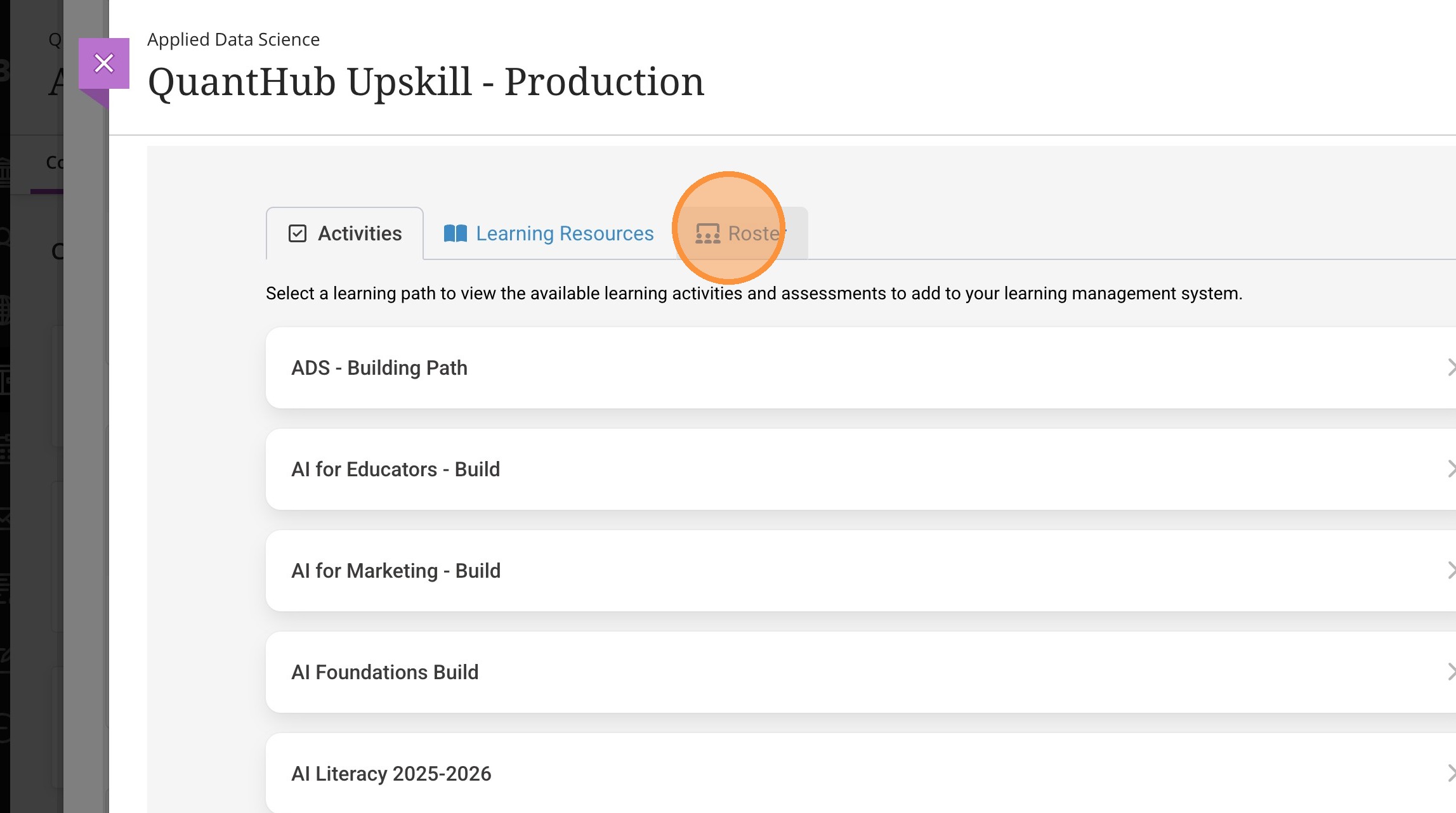
Task: Choose the AI Foundations Build path
Action: (x=384, y=672)
